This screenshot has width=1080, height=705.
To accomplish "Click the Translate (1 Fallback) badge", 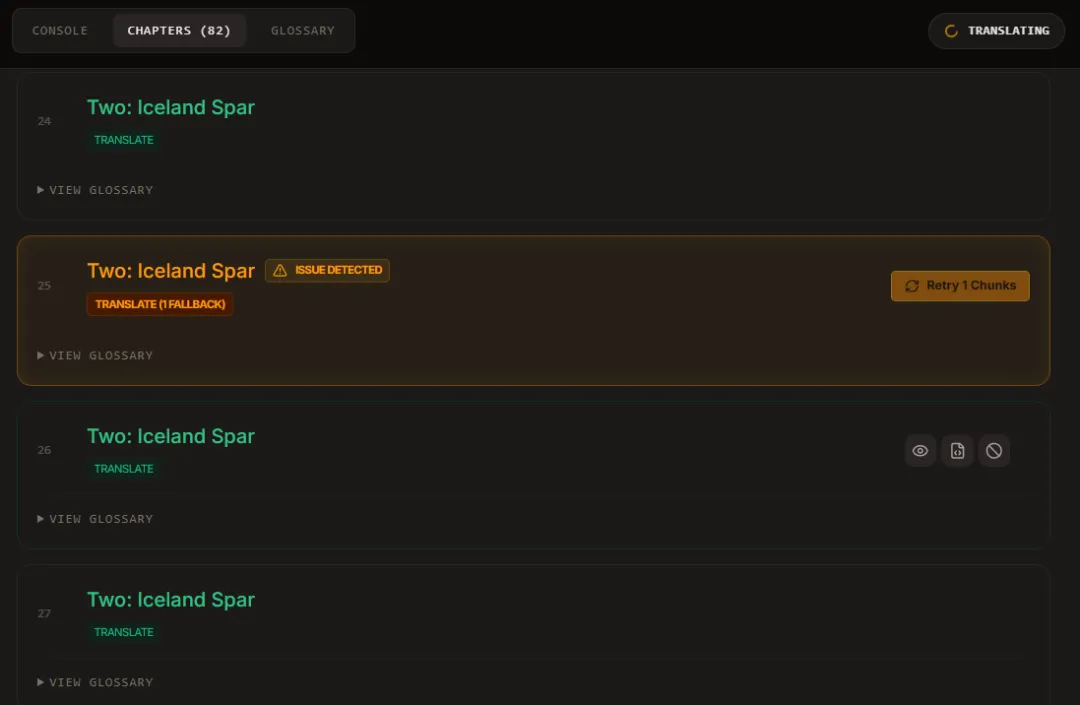I will click(160, 304).
